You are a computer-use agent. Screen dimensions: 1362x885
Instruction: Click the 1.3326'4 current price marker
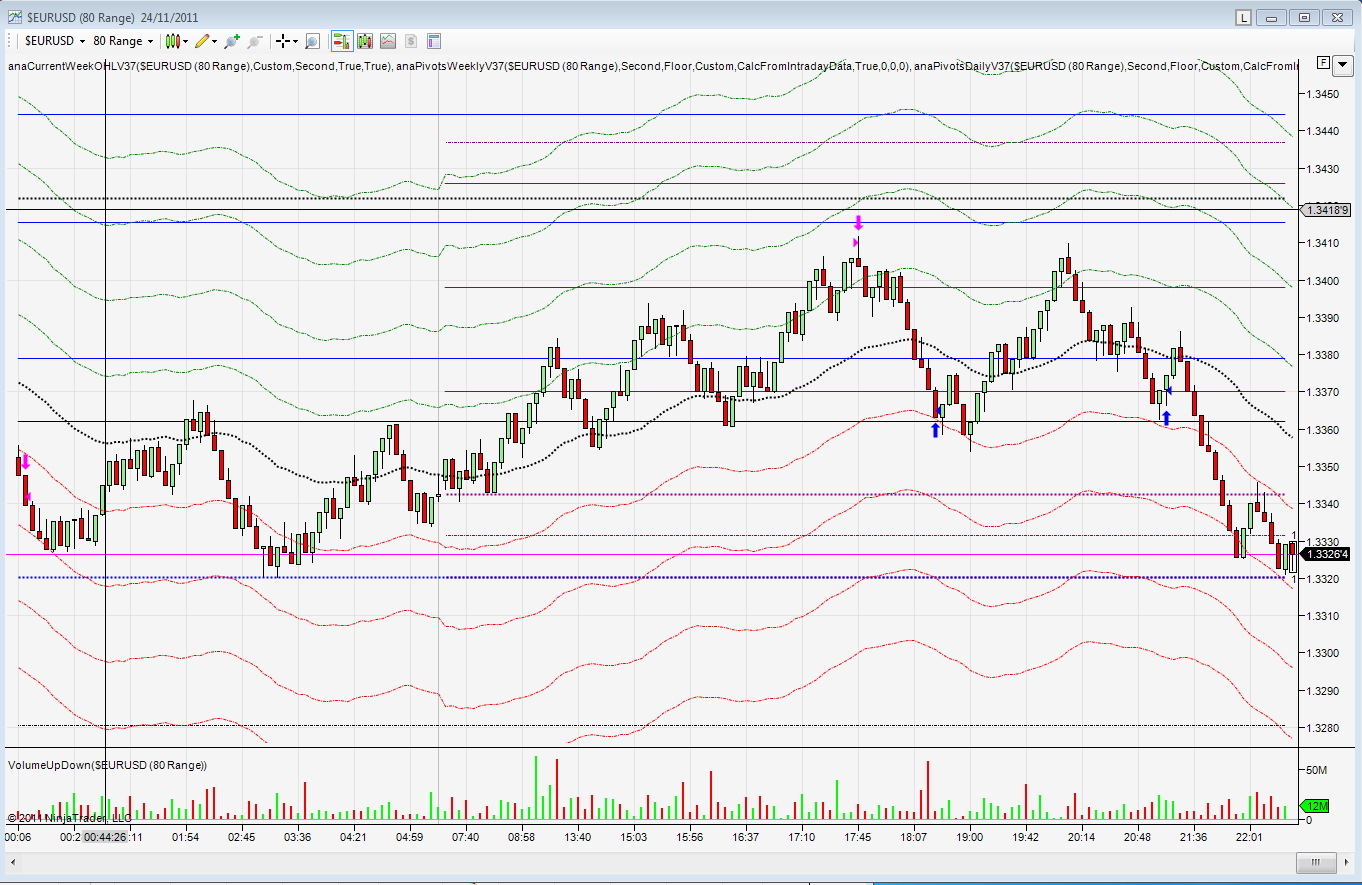click(x=1325, y=554)
